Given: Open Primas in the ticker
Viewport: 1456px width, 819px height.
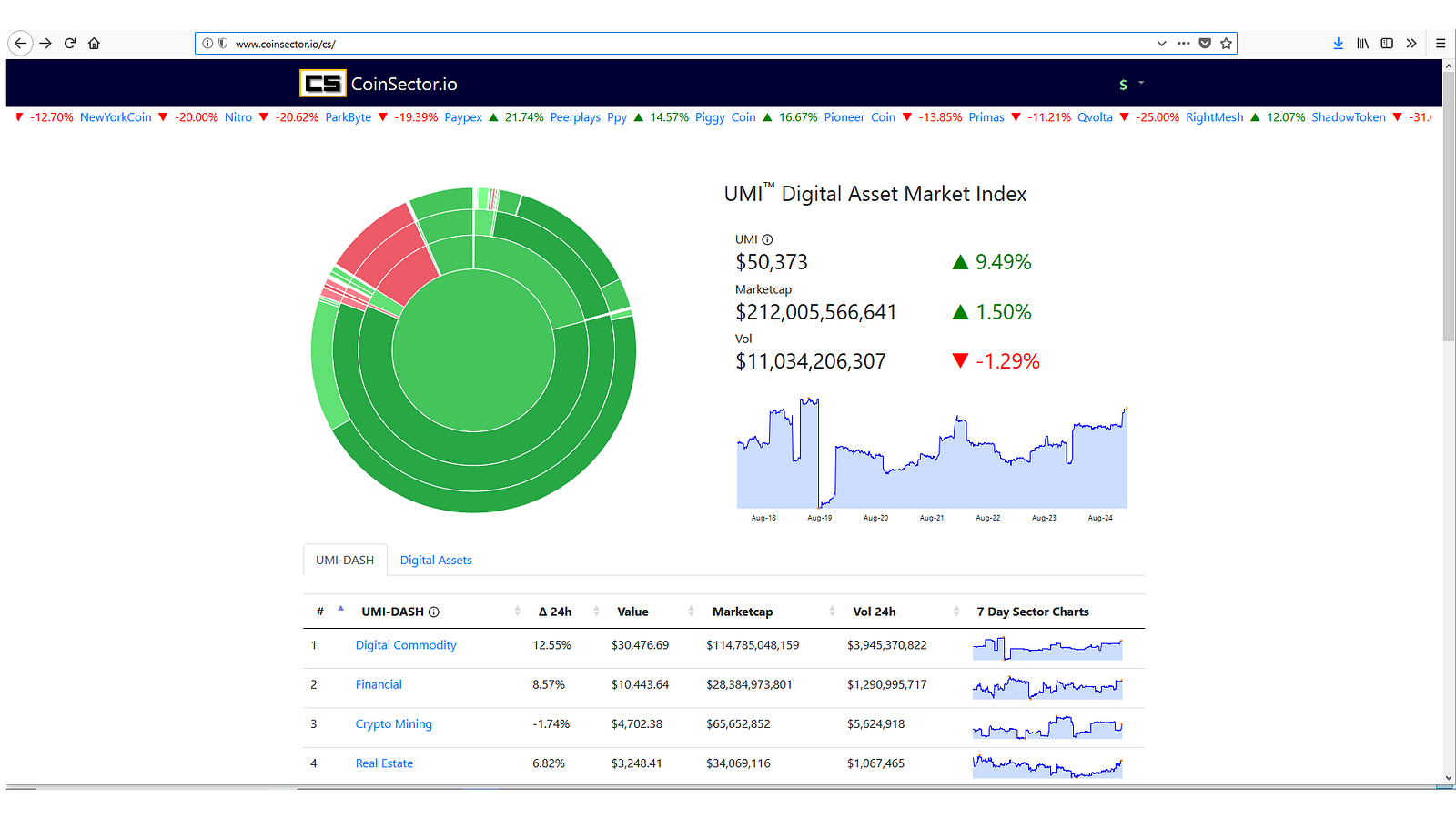Looking at the screenshot, I should [986, 117].
